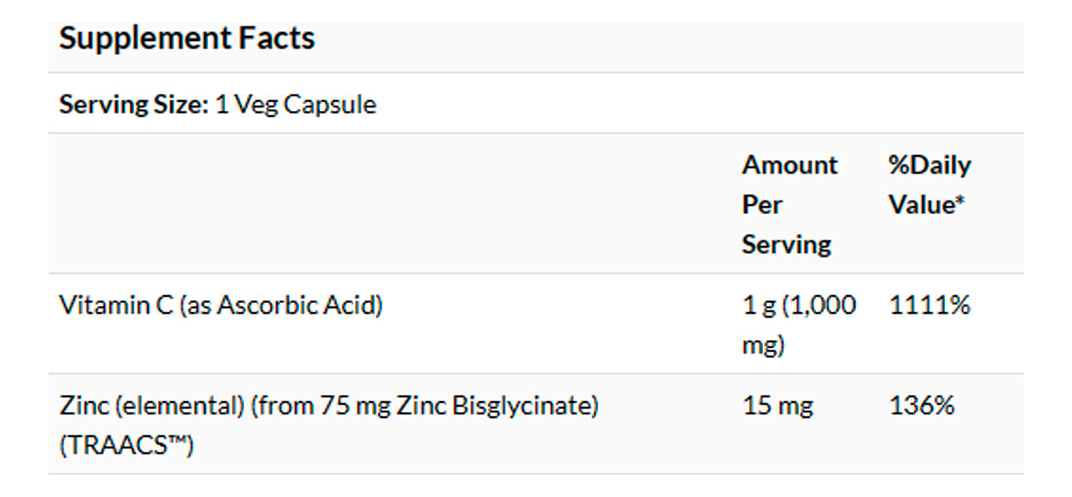Click the 1111% daily value cell
Viewport: 1072px width, 497px height.
tap(929, 305)
